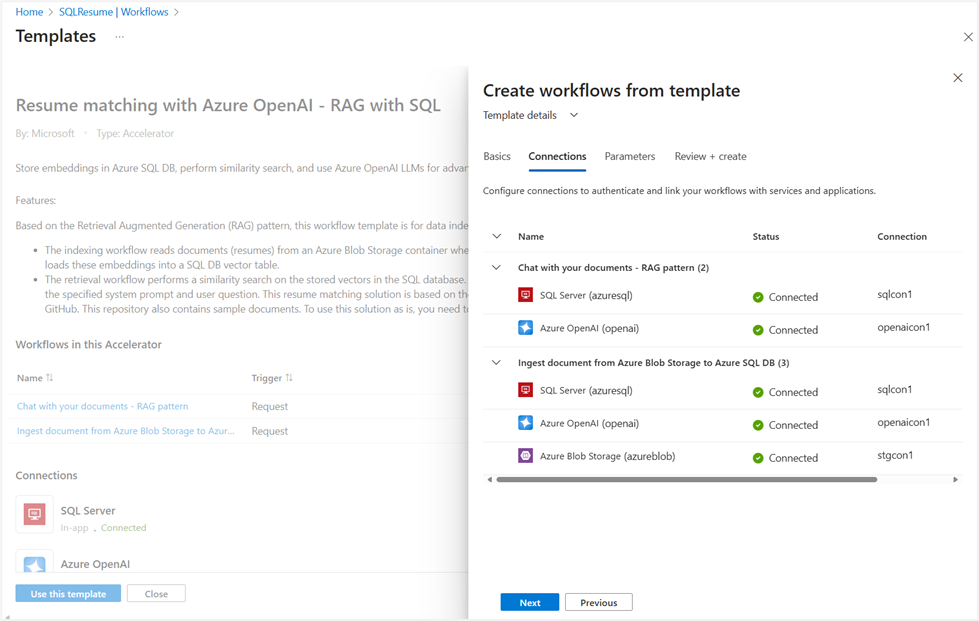The image size is (979, 621).
Task: Click large SQL Server icon in Templates Connections section
Action: (x=34, y=514)
